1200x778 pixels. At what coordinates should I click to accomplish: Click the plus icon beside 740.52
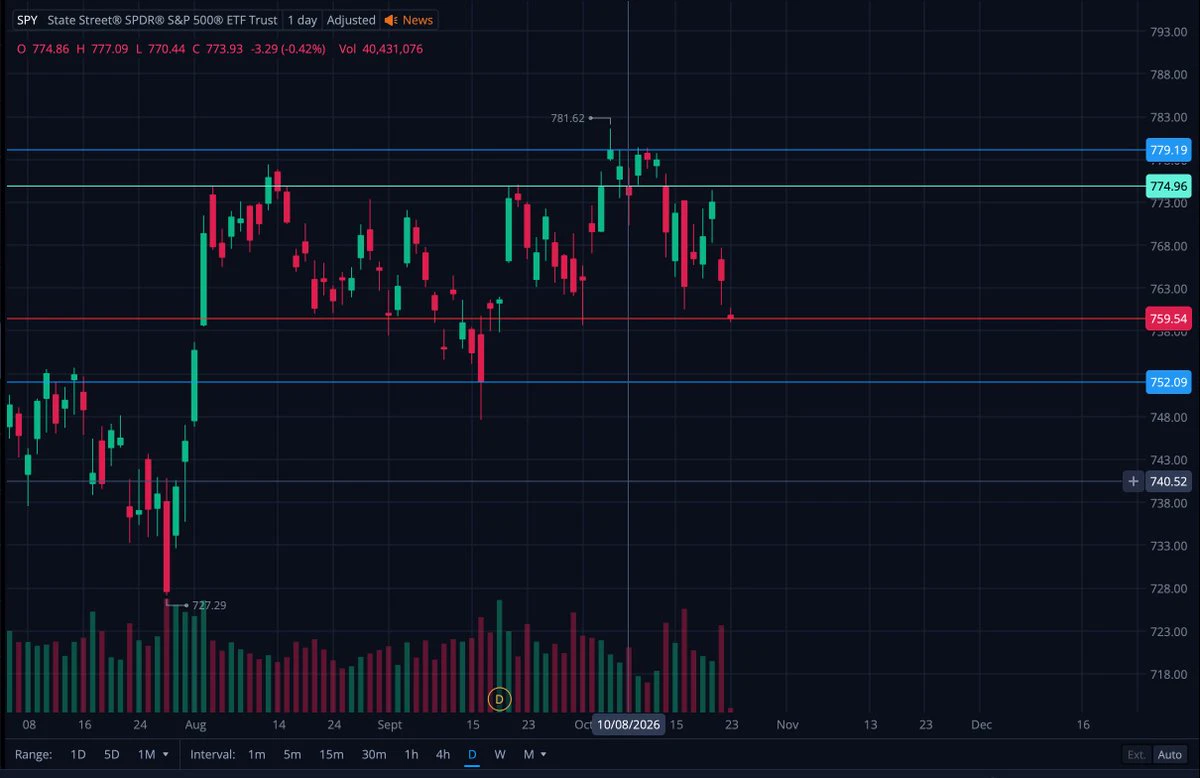pos(1133,481)
